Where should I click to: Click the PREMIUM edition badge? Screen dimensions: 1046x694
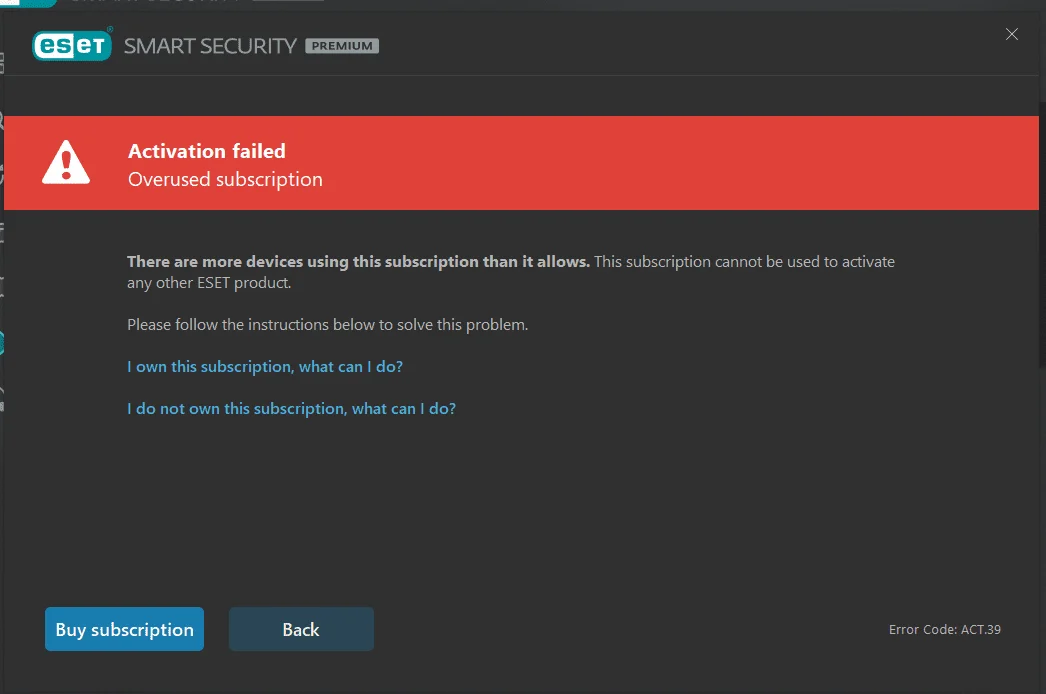coord(342,46)
